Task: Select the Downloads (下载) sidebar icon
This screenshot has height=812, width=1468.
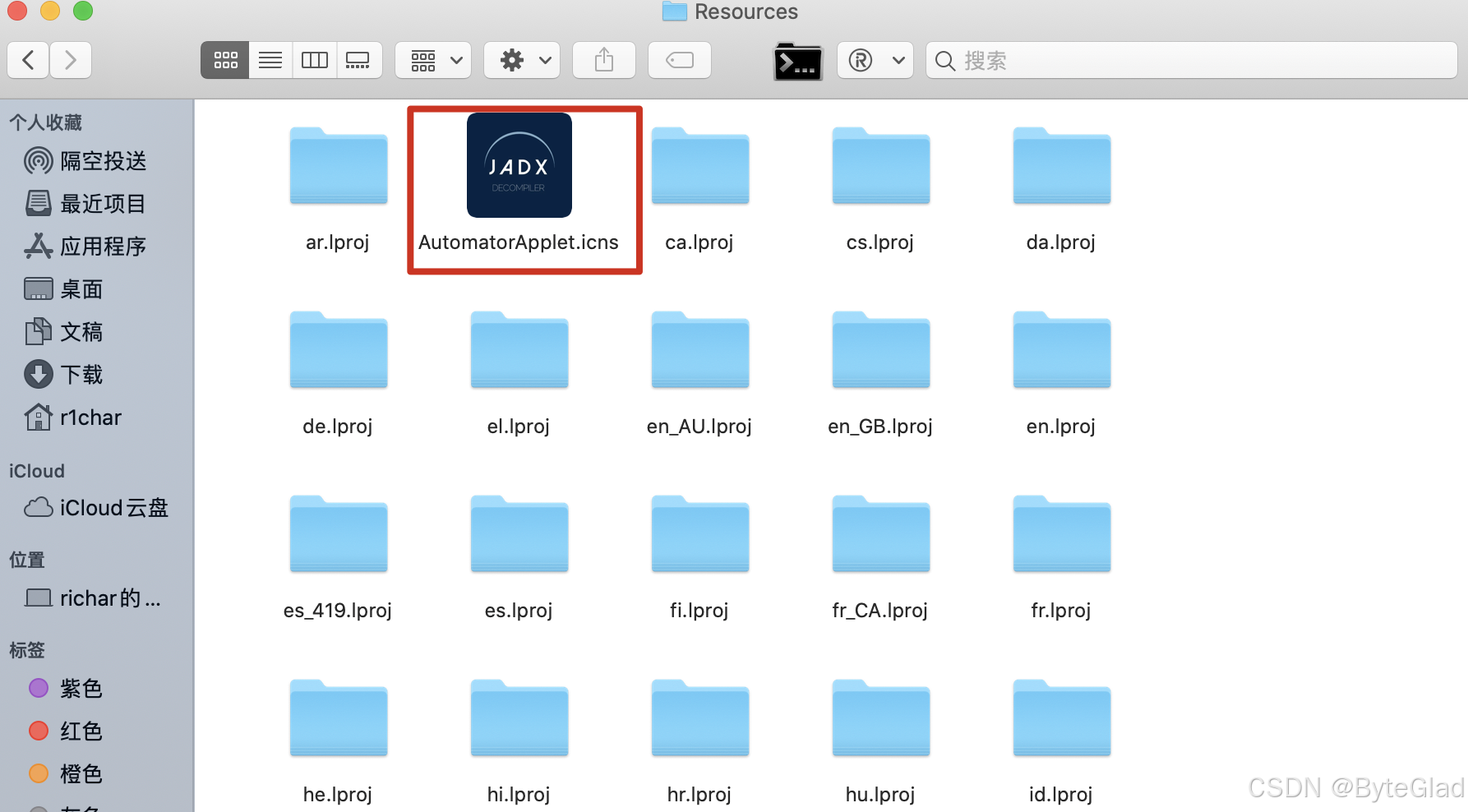Action: [x=38, y=374]
